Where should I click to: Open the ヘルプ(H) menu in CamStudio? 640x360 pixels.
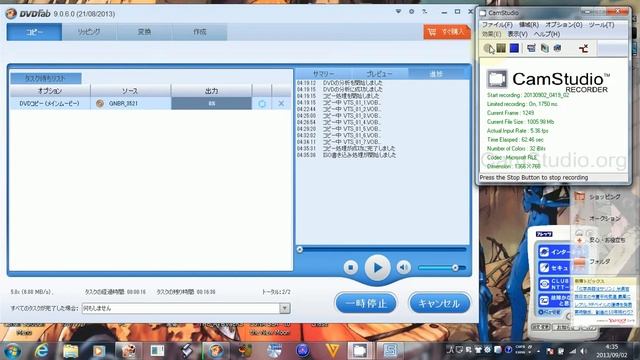[547, 34]
